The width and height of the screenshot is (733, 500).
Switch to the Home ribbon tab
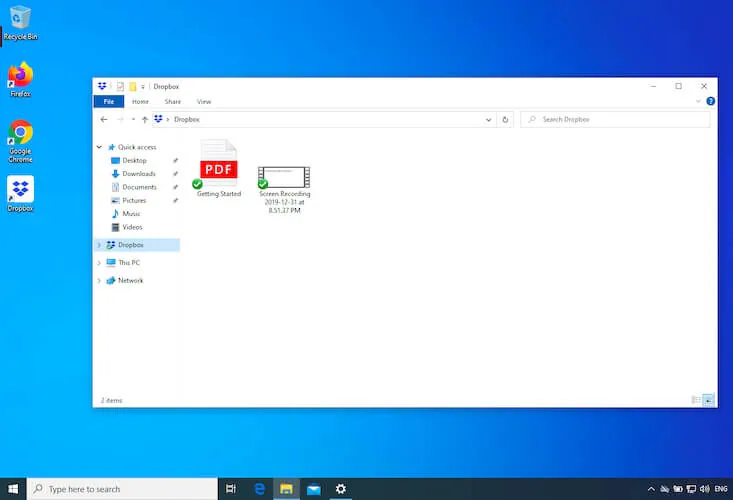click(x=140, y=101)
